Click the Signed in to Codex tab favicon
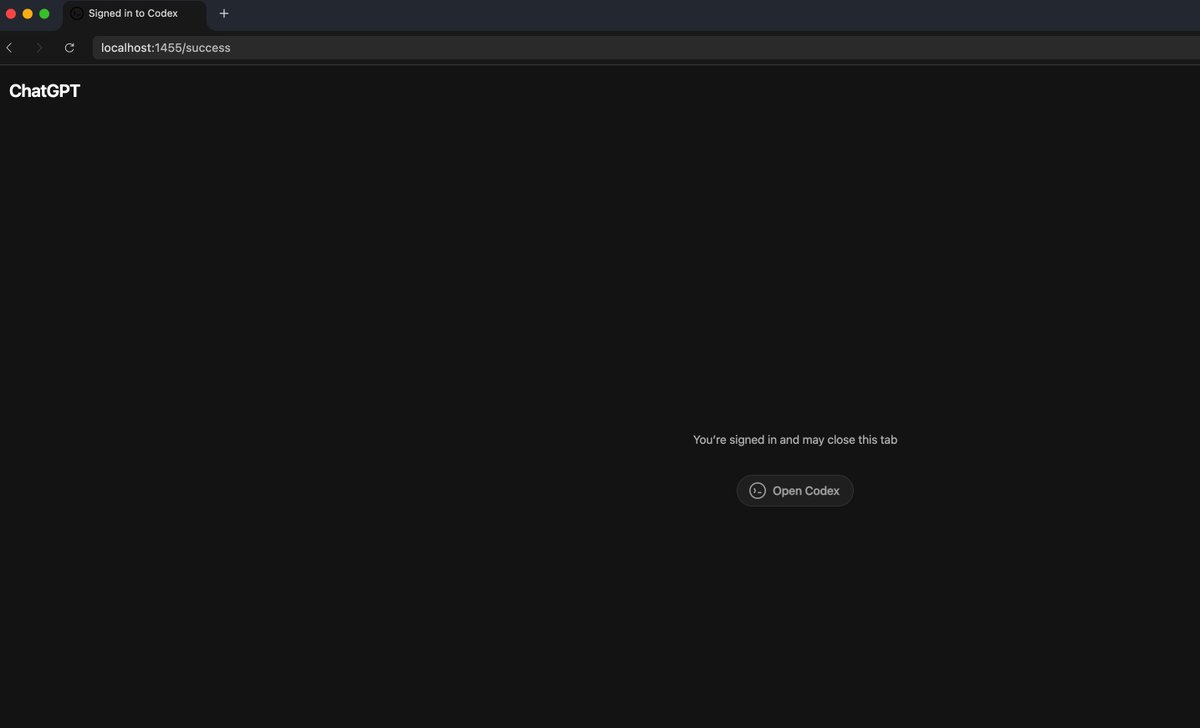Image resolution: width=1200 pixels, height=728 pixels. point(77,14)
